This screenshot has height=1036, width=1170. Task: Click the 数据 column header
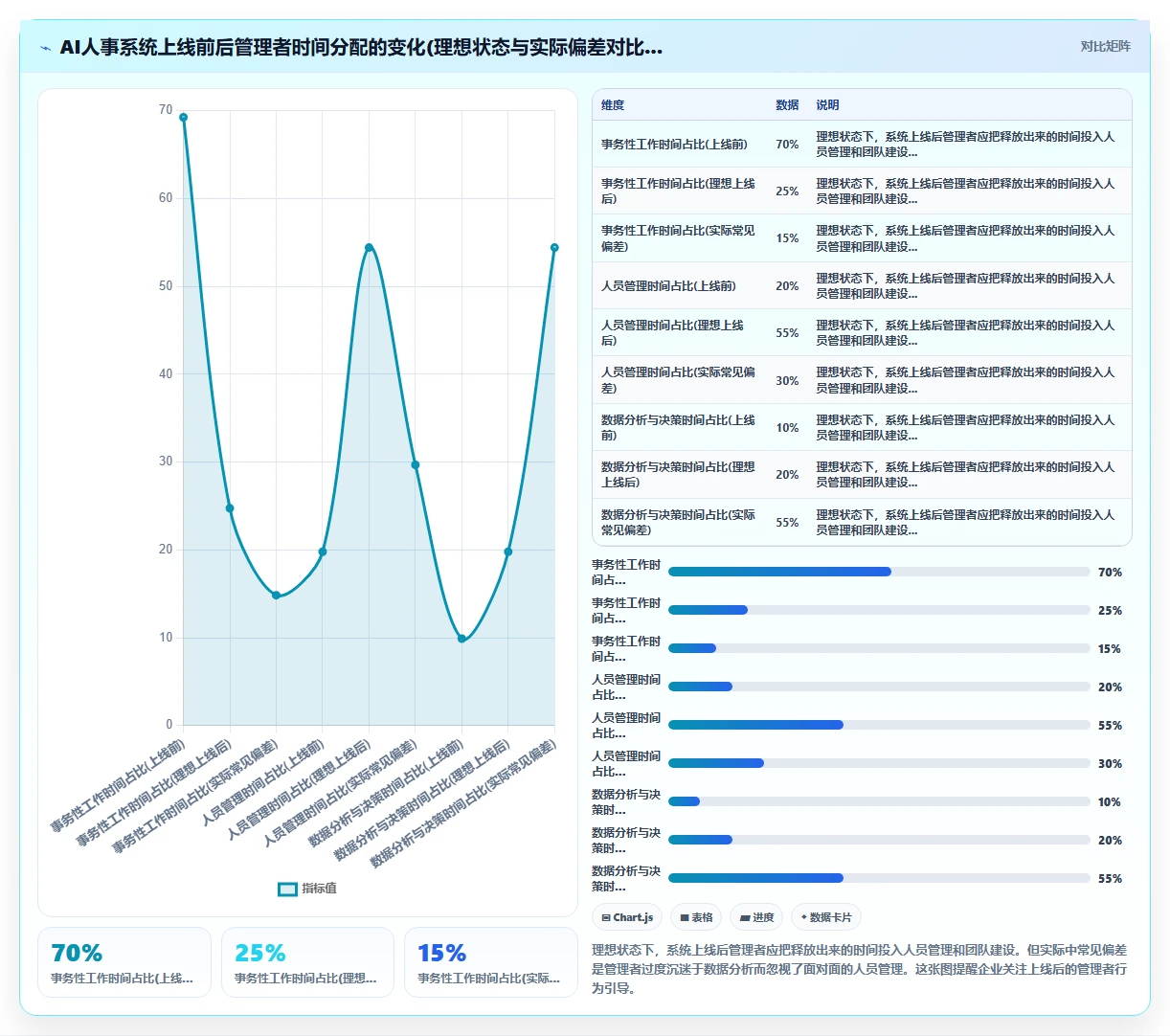pyautogui.click(x=787, y=105)
